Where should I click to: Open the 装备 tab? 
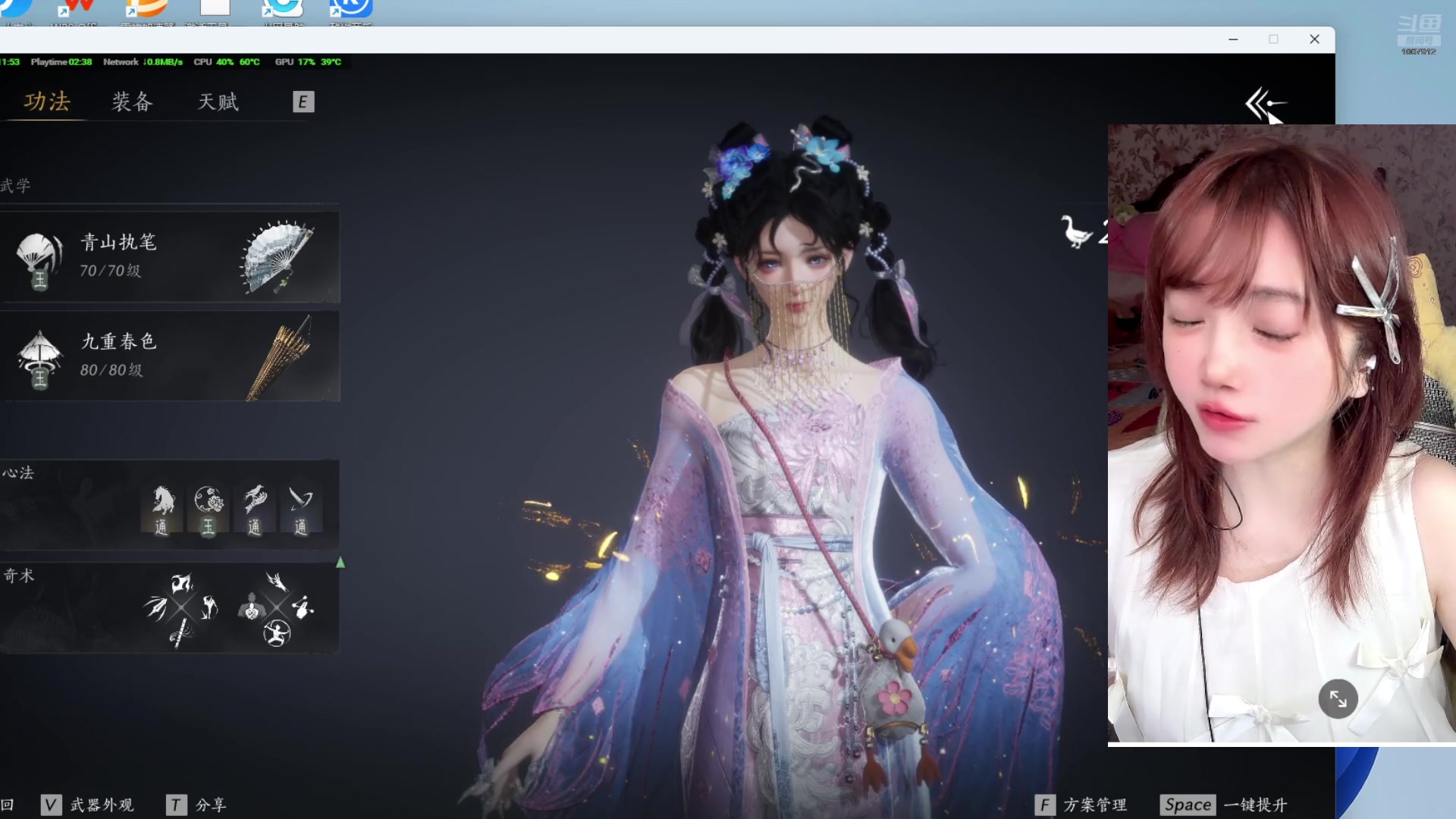click(133, 102)
